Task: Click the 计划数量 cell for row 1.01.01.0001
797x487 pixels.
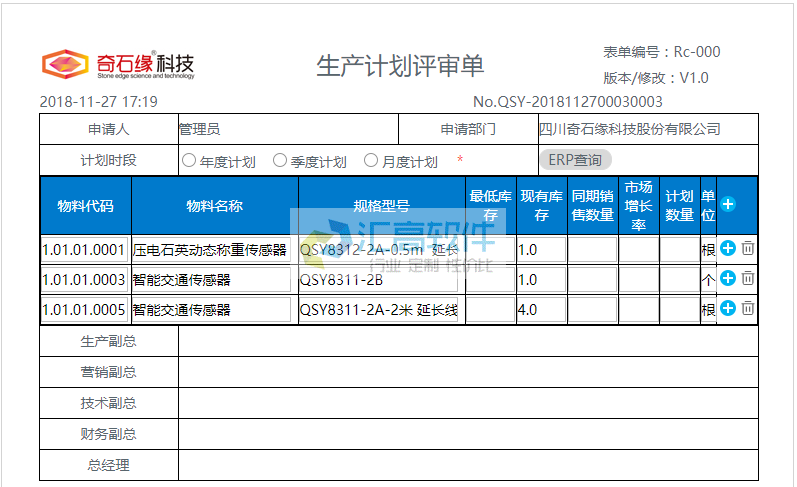Action: coord(679,250)
